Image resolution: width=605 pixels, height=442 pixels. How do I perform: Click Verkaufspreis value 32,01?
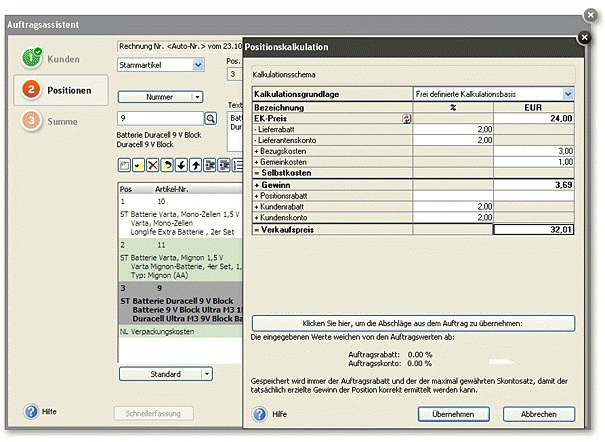534,229
